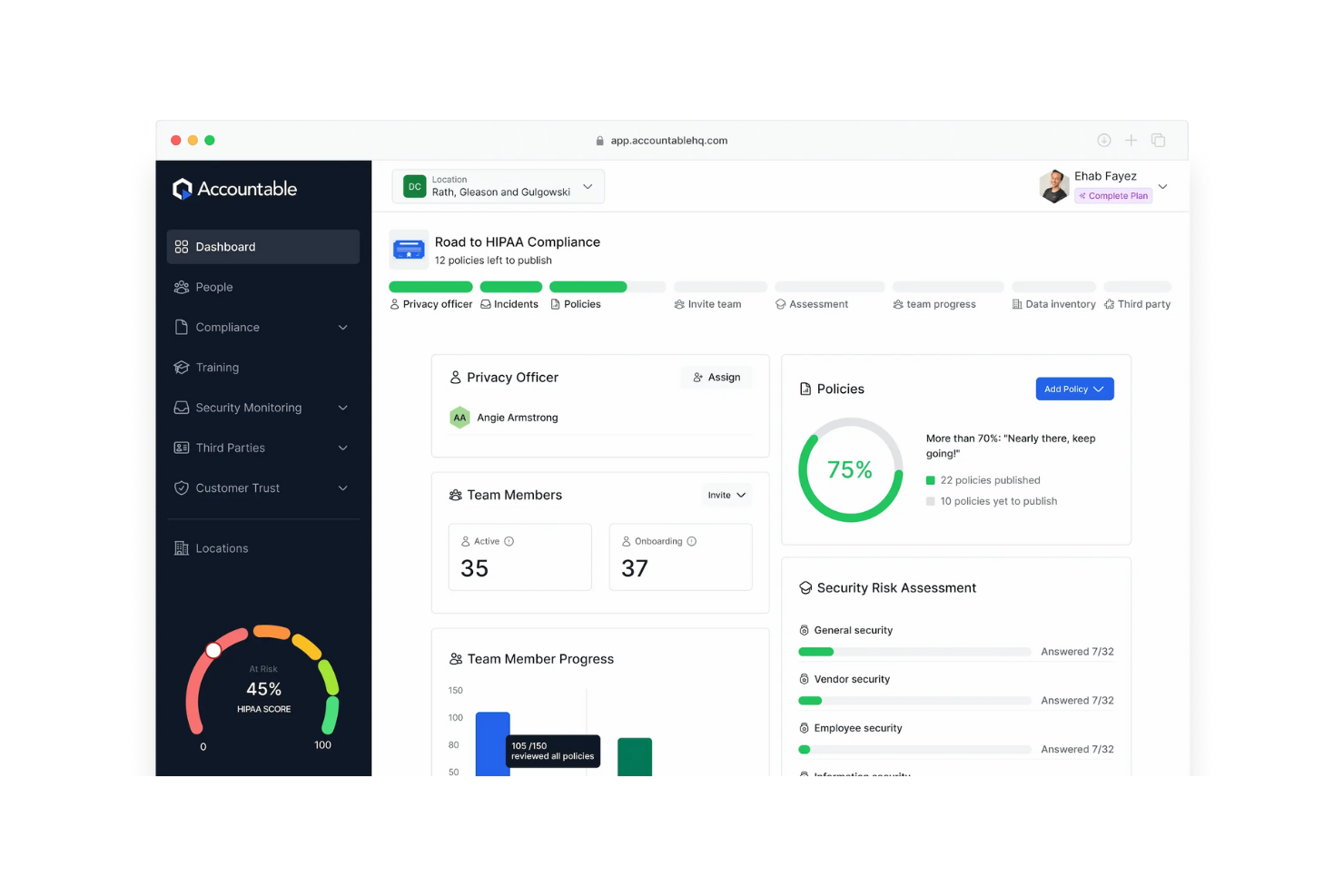
Task: Open the Assessment step icon
Action: [x=778, y=303]
